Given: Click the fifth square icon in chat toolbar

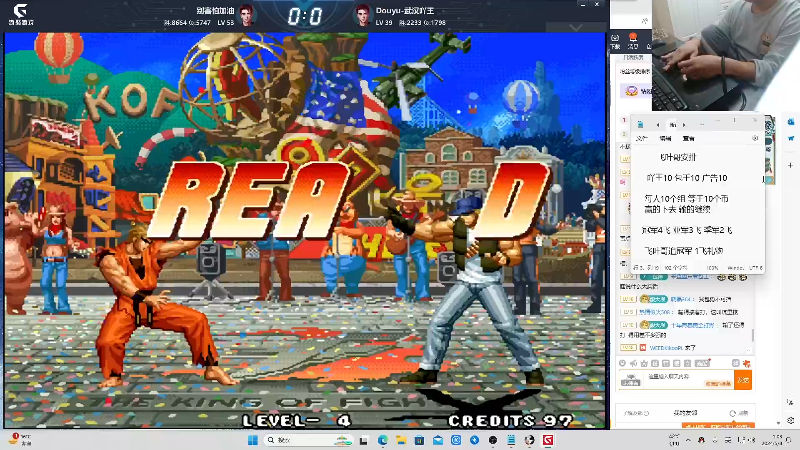Looking at the screenshot, I should [666, 363].
